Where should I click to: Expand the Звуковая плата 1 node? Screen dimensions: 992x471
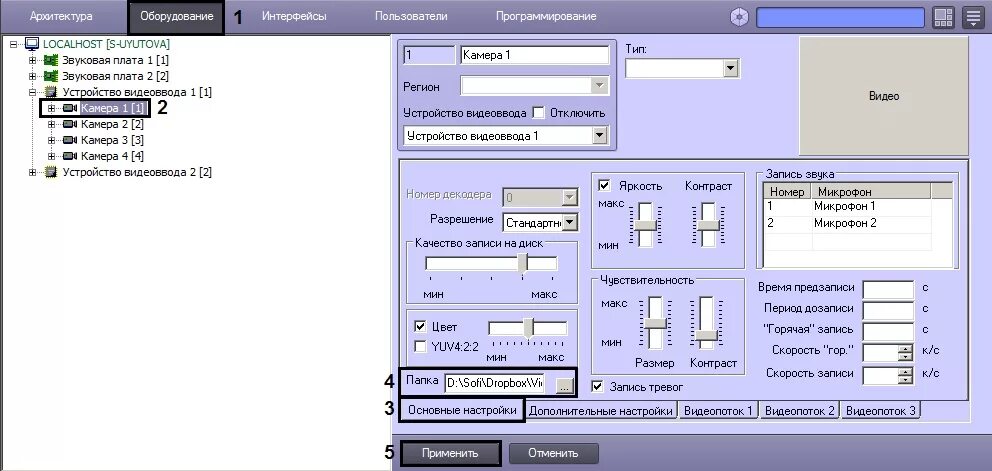point(33,61)
